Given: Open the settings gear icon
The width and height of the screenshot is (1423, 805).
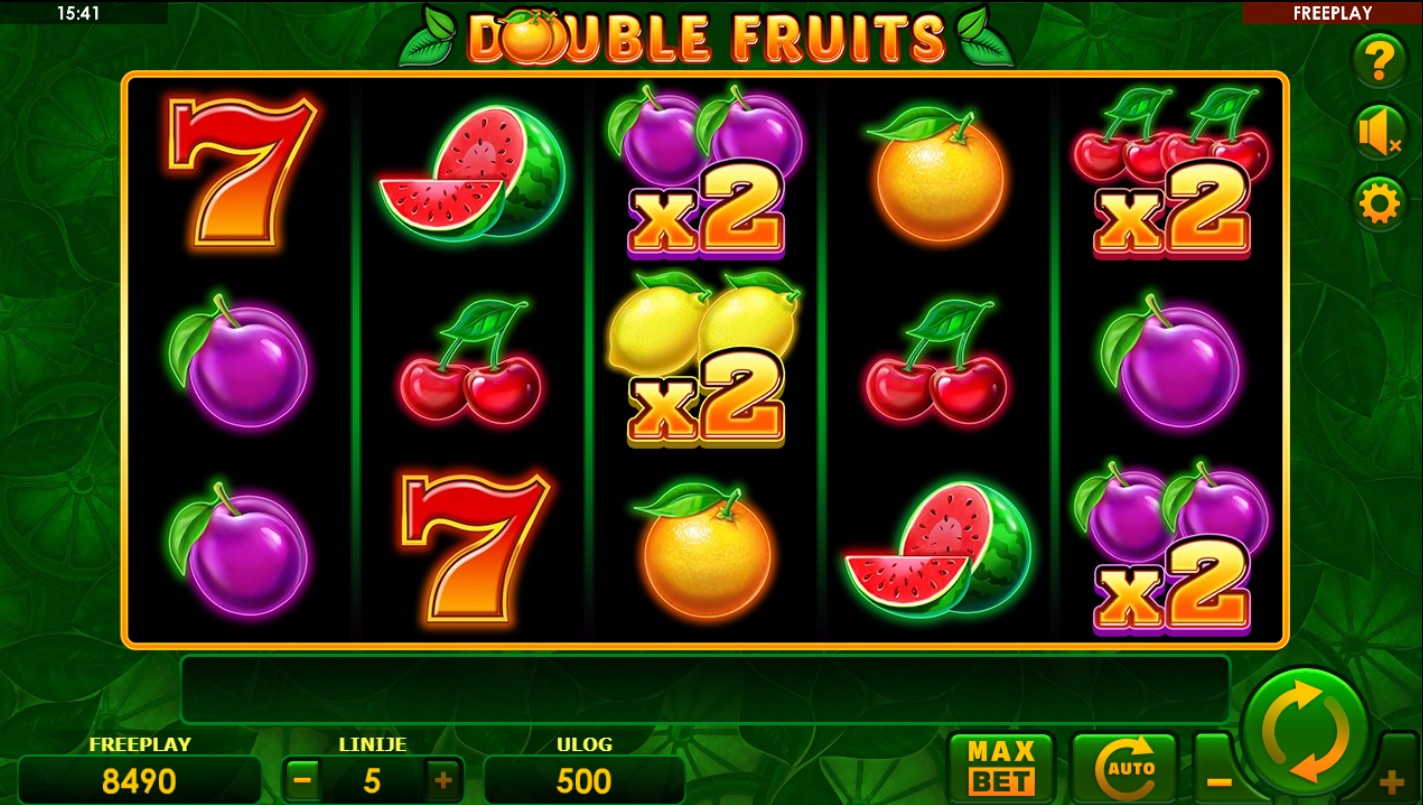Looking at the screenshot, I should click(x=1380, y=204).
